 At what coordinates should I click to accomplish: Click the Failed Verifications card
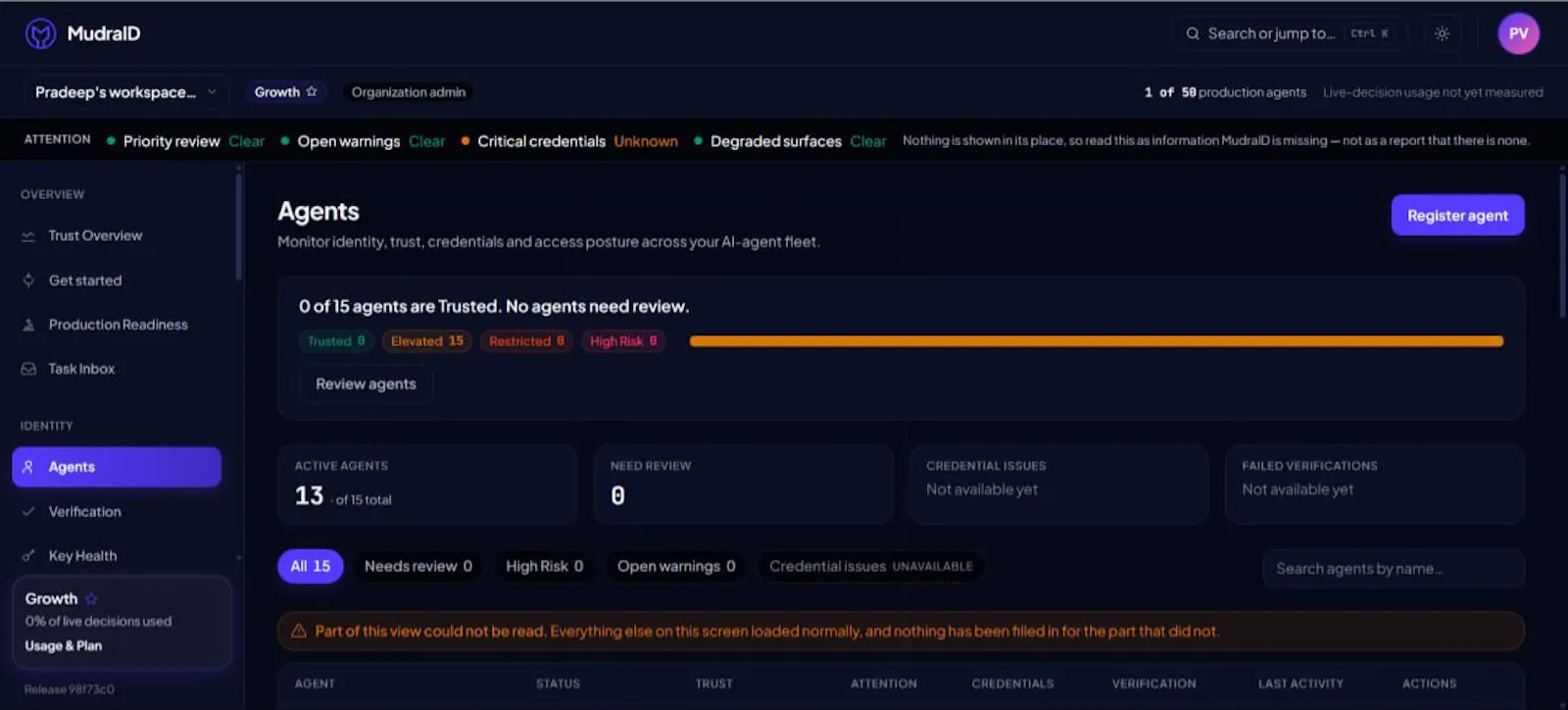click(1375, 484)
